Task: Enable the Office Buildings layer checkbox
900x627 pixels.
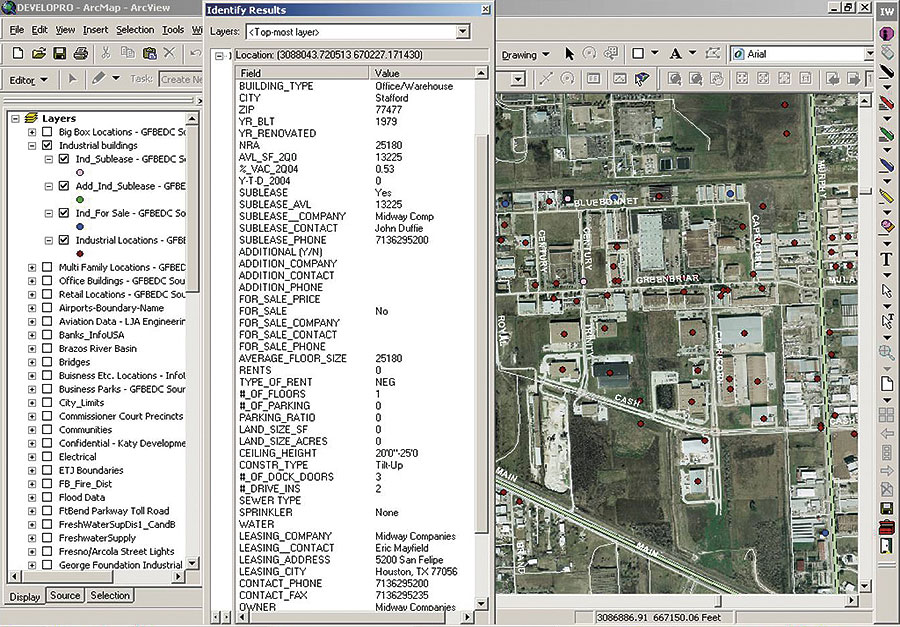Action: pyautogui.click(x=47, y=281)
